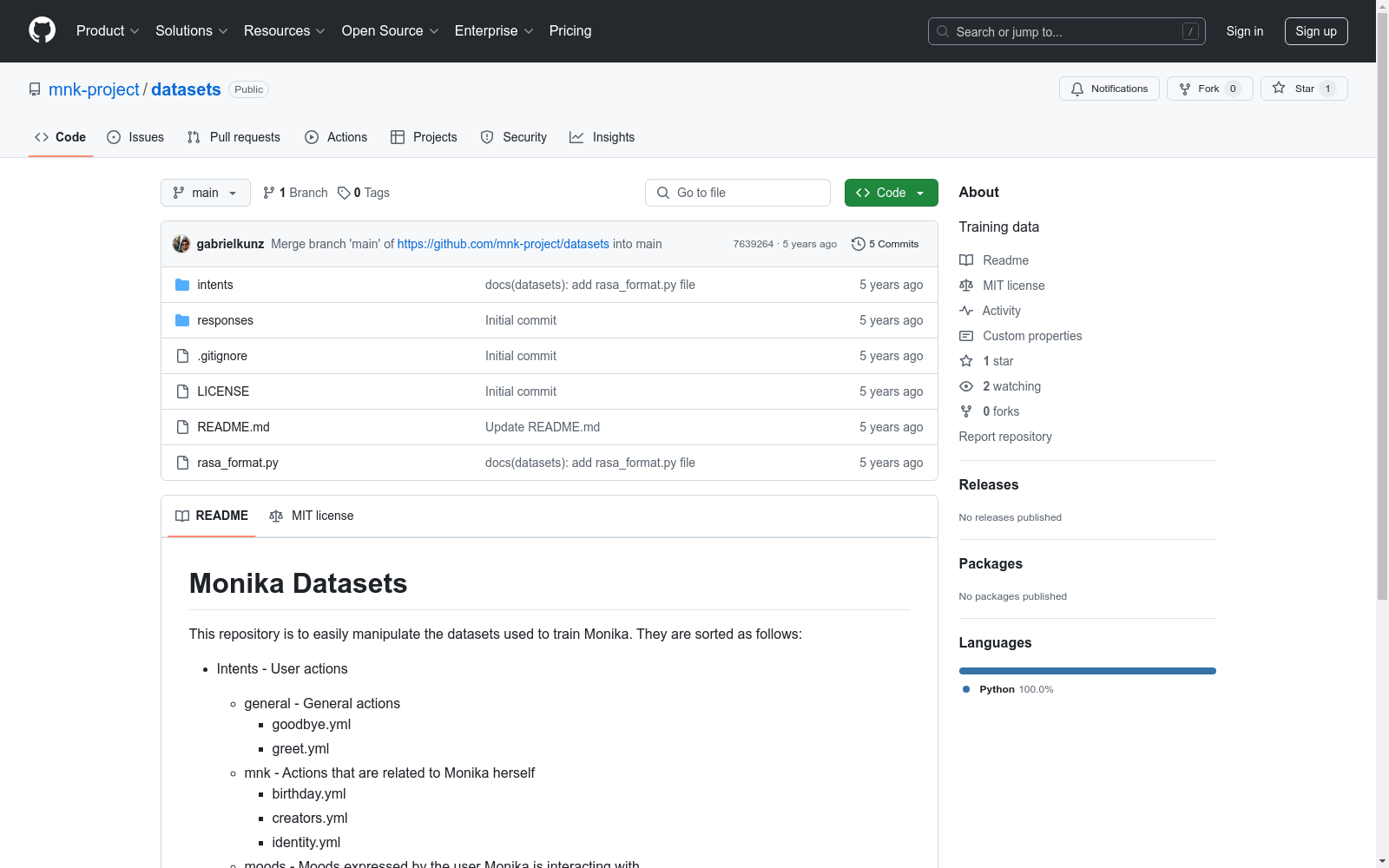
Task: Open the Actions tab
Action: [336, 137]
